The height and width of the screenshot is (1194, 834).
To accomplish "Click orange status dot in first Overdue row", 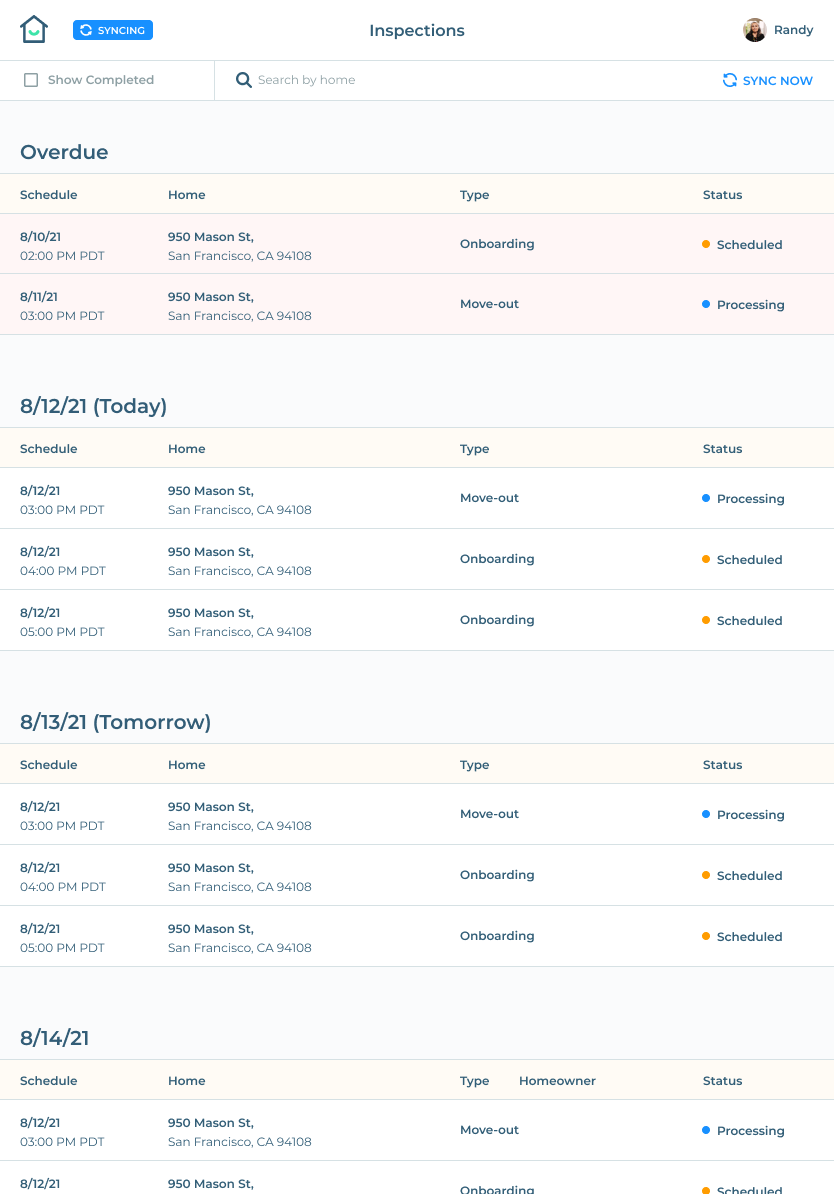I will click(706, 244).
